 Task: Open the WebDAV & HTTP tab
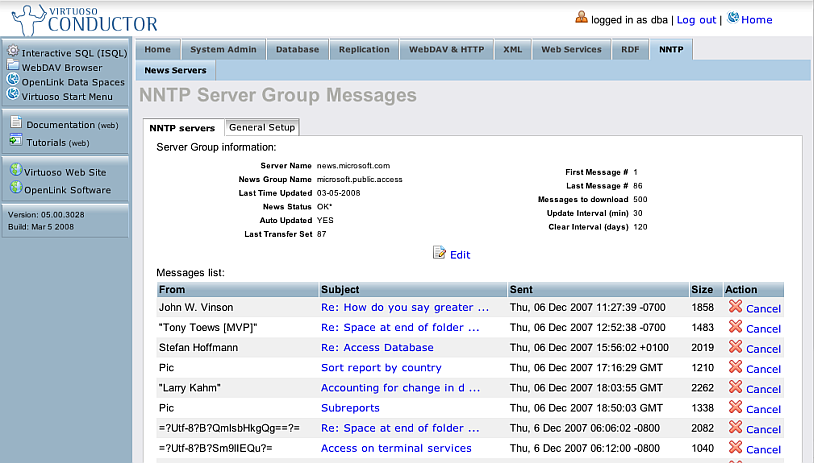pyautogui.click(x=445, y=49)
